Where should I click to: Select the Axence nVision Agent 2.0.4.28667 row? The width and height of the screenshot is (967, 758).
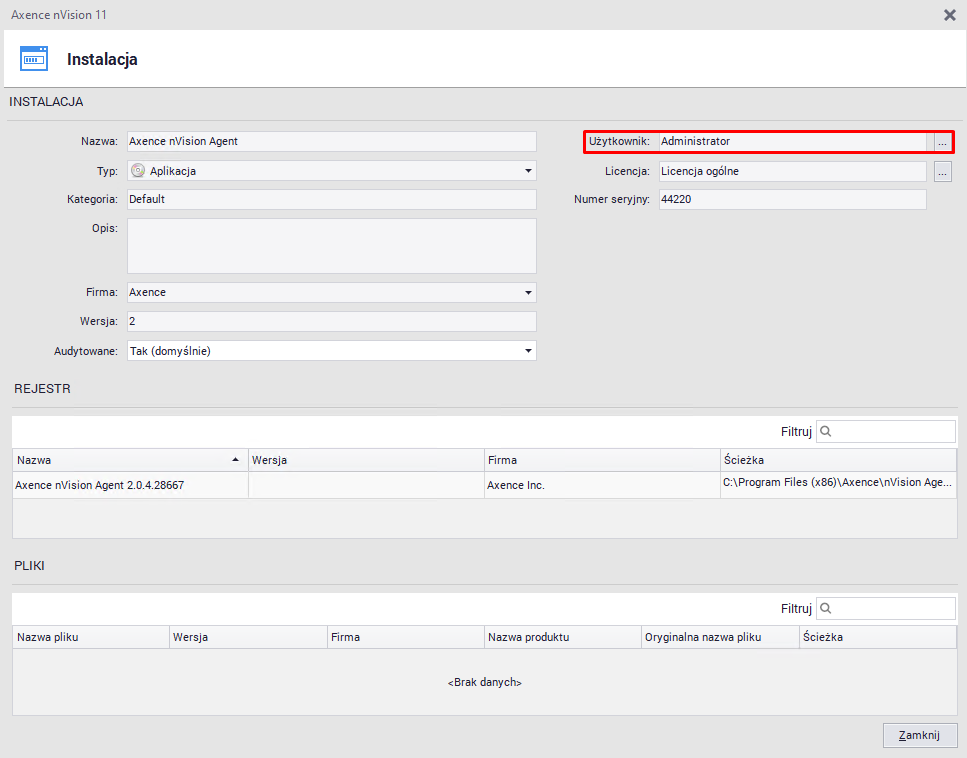pos(130,485)
